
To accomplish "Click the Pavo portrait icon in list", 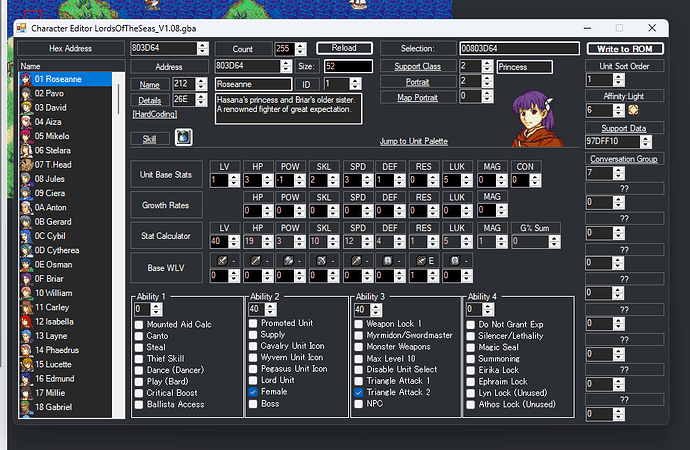I will point(24,92).
